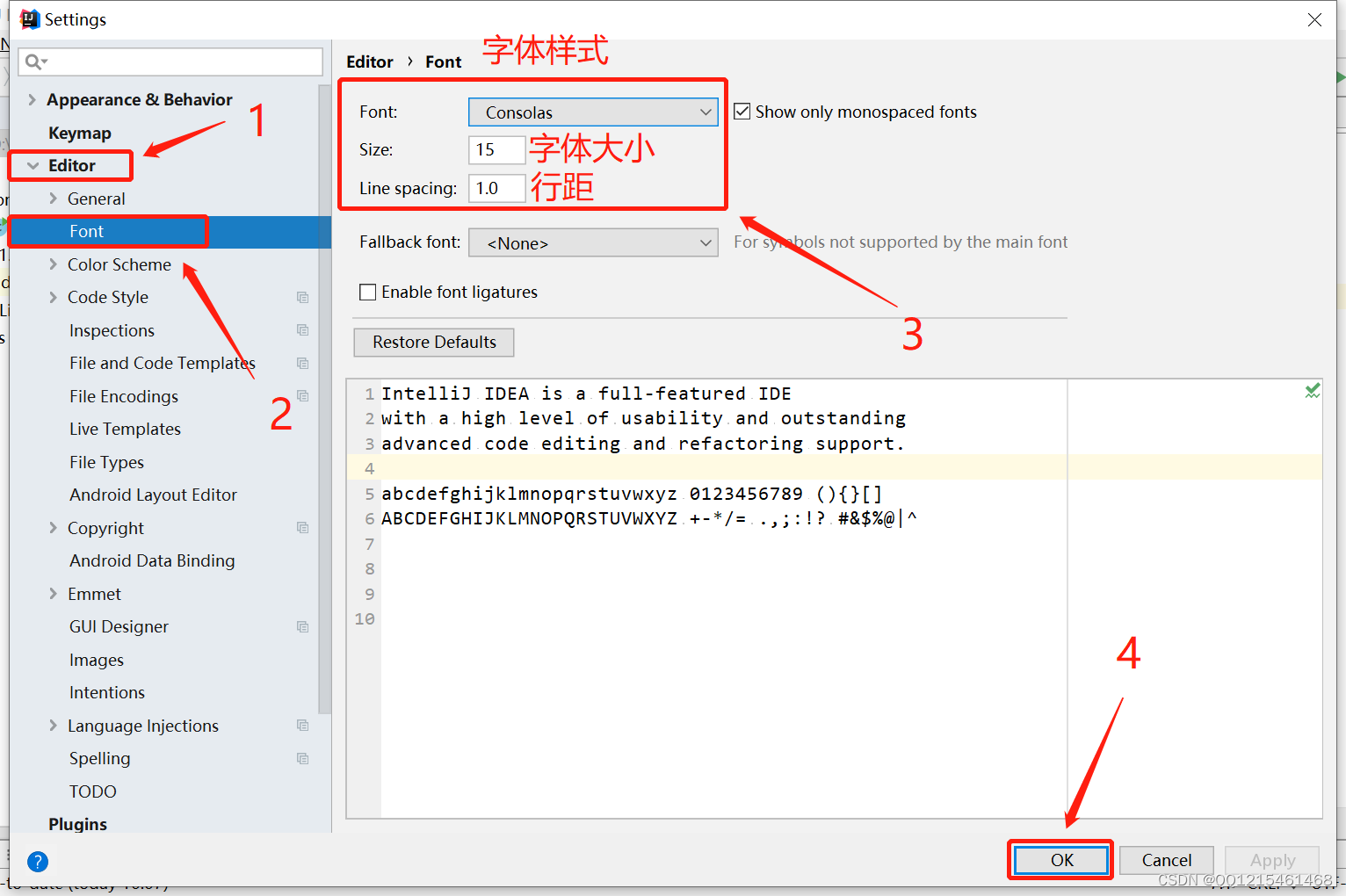Image resolution: width=1346 pixels, height=896 pixels.
Task: Click the project-level icon beside GUI Designer
Action: [x=302, y=627]
